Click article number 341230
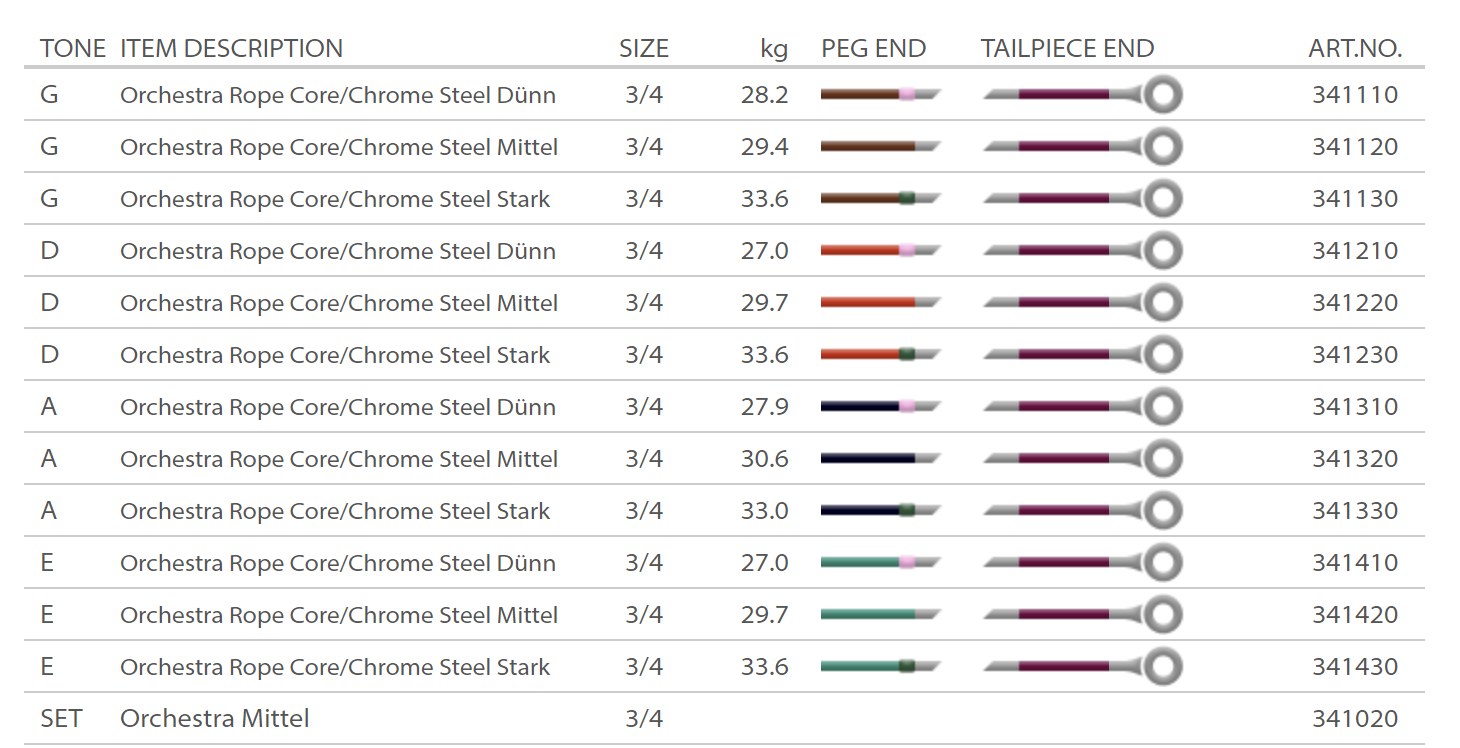The image size is (1460, 748). (1355, 355)
